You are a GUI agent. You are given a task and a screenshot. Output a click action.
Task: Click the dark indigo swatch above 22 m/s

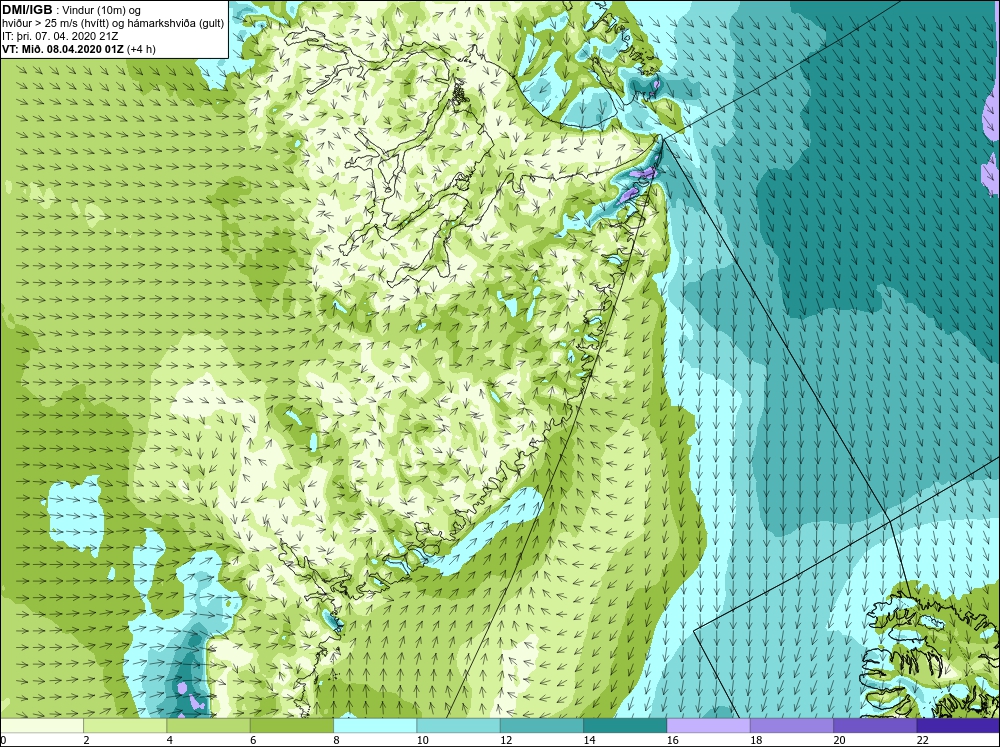point(958,725)
